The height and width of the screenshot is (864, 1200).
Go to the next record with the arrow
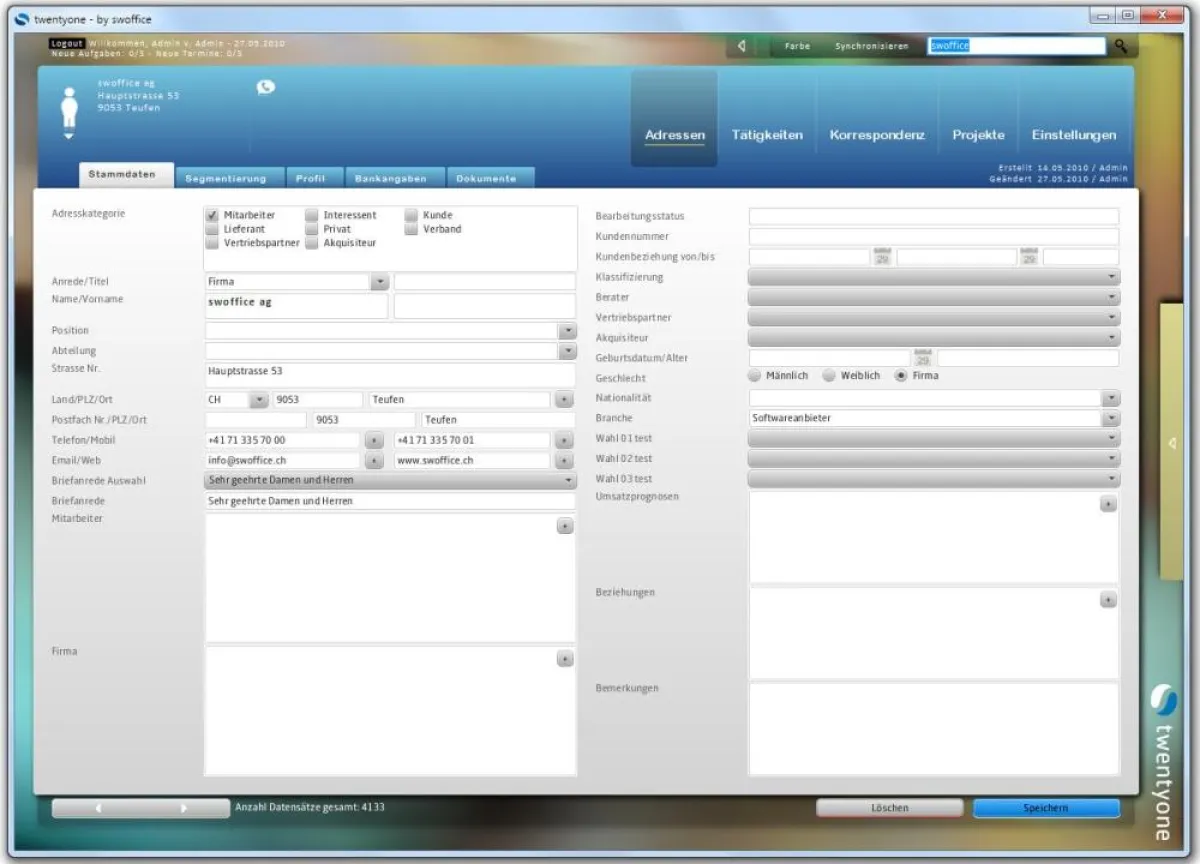(x=183, y=807)
